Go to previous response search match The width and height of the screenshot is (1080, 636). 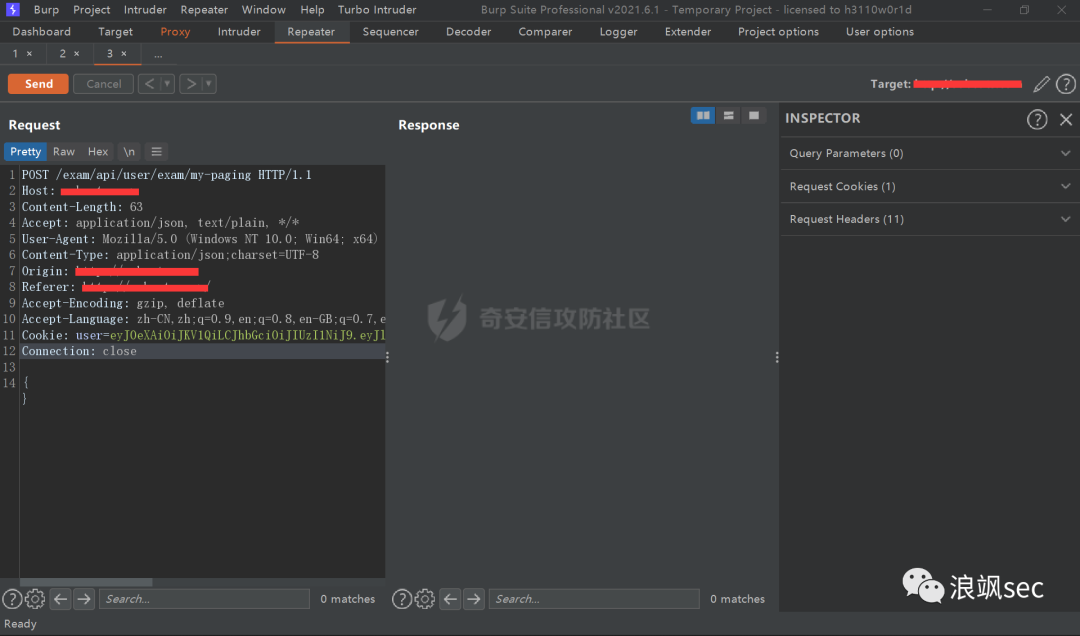click(x=450, y=599)
